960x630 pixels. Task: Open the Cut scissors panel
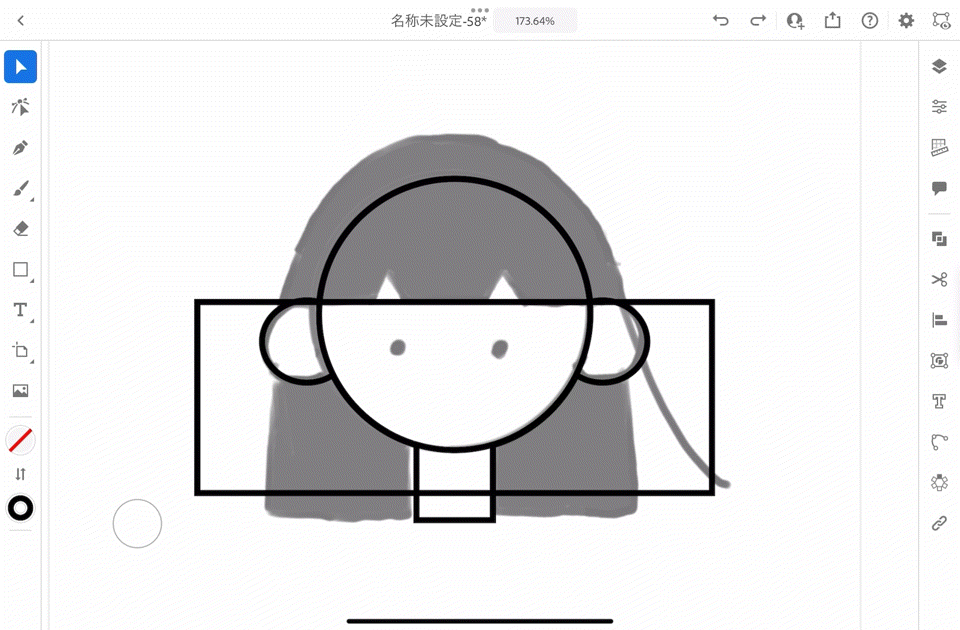click(x=939, y=279)
